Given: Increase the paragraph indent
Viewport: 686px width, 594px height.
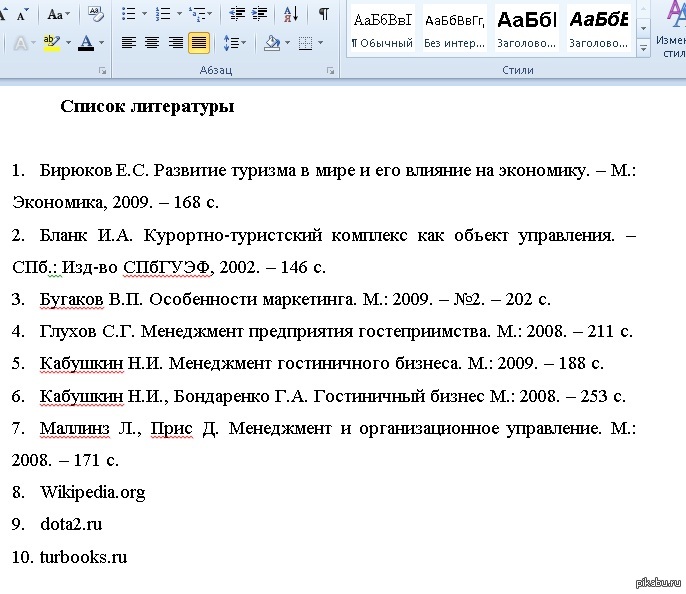Looking at the screenshot, I should pos(259,14).
